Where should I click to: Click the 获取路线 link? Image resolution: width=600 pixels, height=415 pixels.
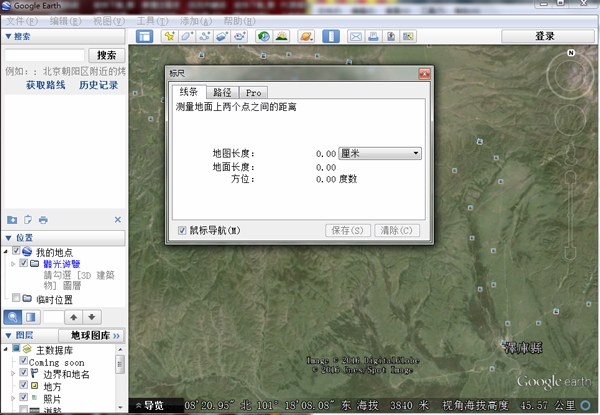pos(48,85)
